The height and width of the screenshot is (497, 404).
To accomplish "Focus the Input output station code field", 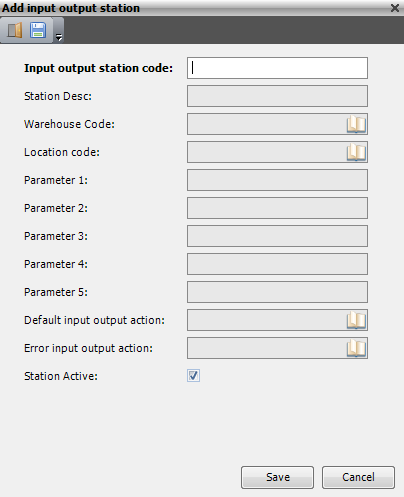I will (x=277, y=68).
